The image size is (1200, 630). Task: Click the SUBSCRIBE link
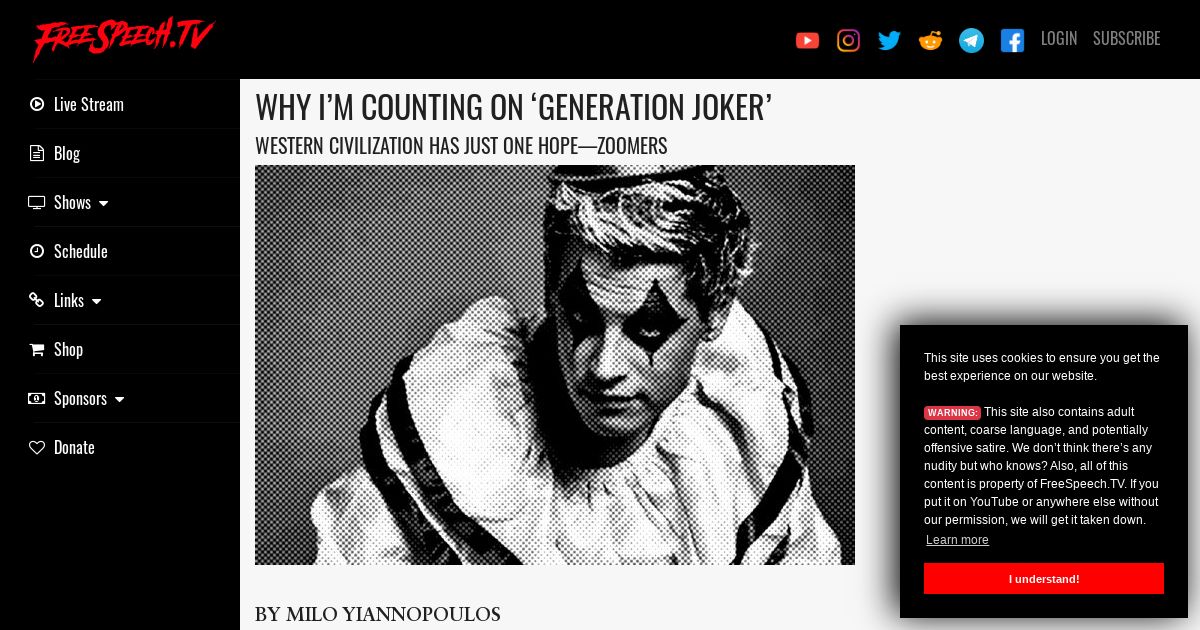(1126, 38)
